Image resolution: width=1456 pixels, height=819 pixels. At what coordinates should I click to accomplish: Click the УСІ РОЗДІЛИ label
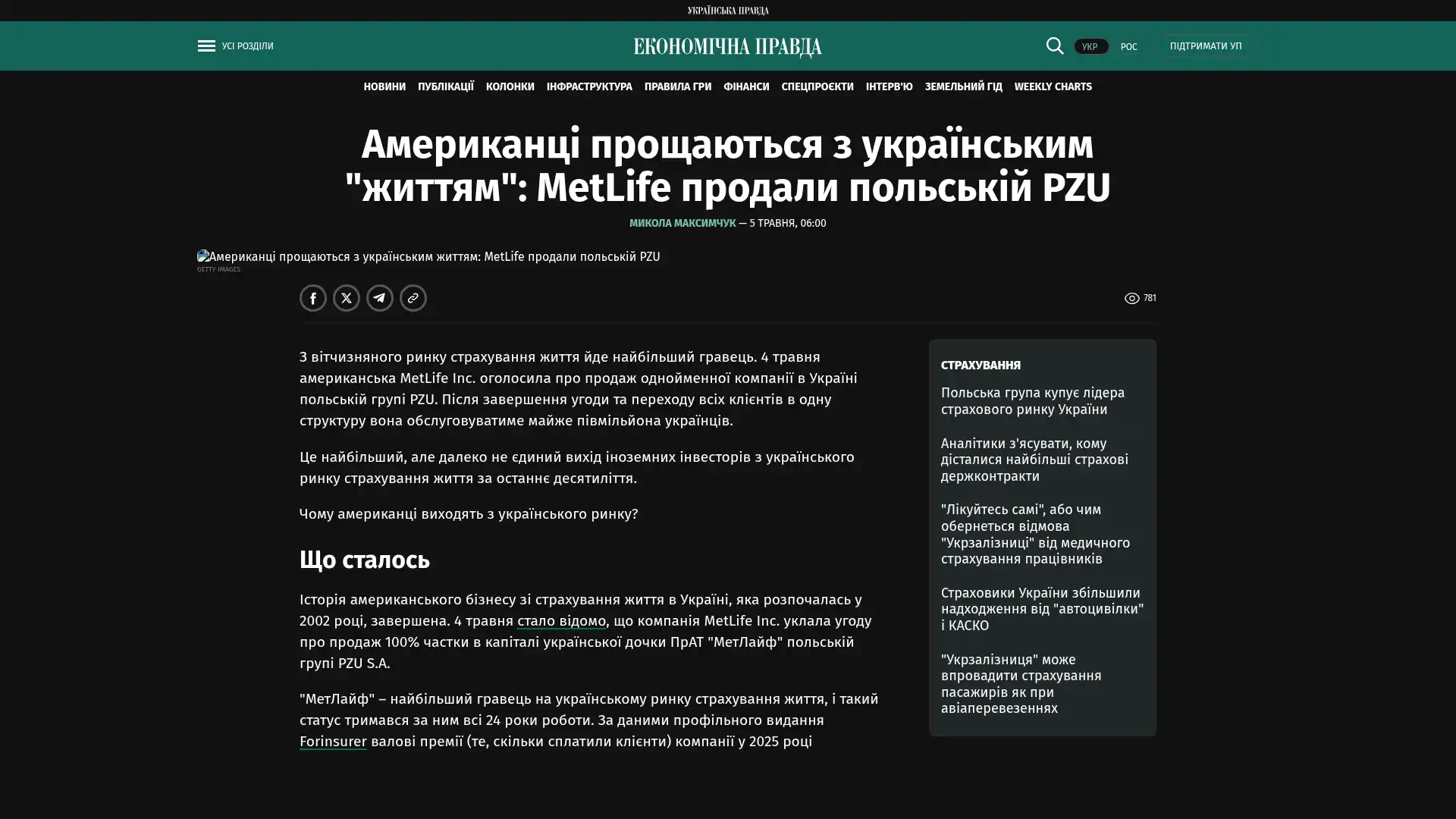pyautogui.click(x=248, y=46)
